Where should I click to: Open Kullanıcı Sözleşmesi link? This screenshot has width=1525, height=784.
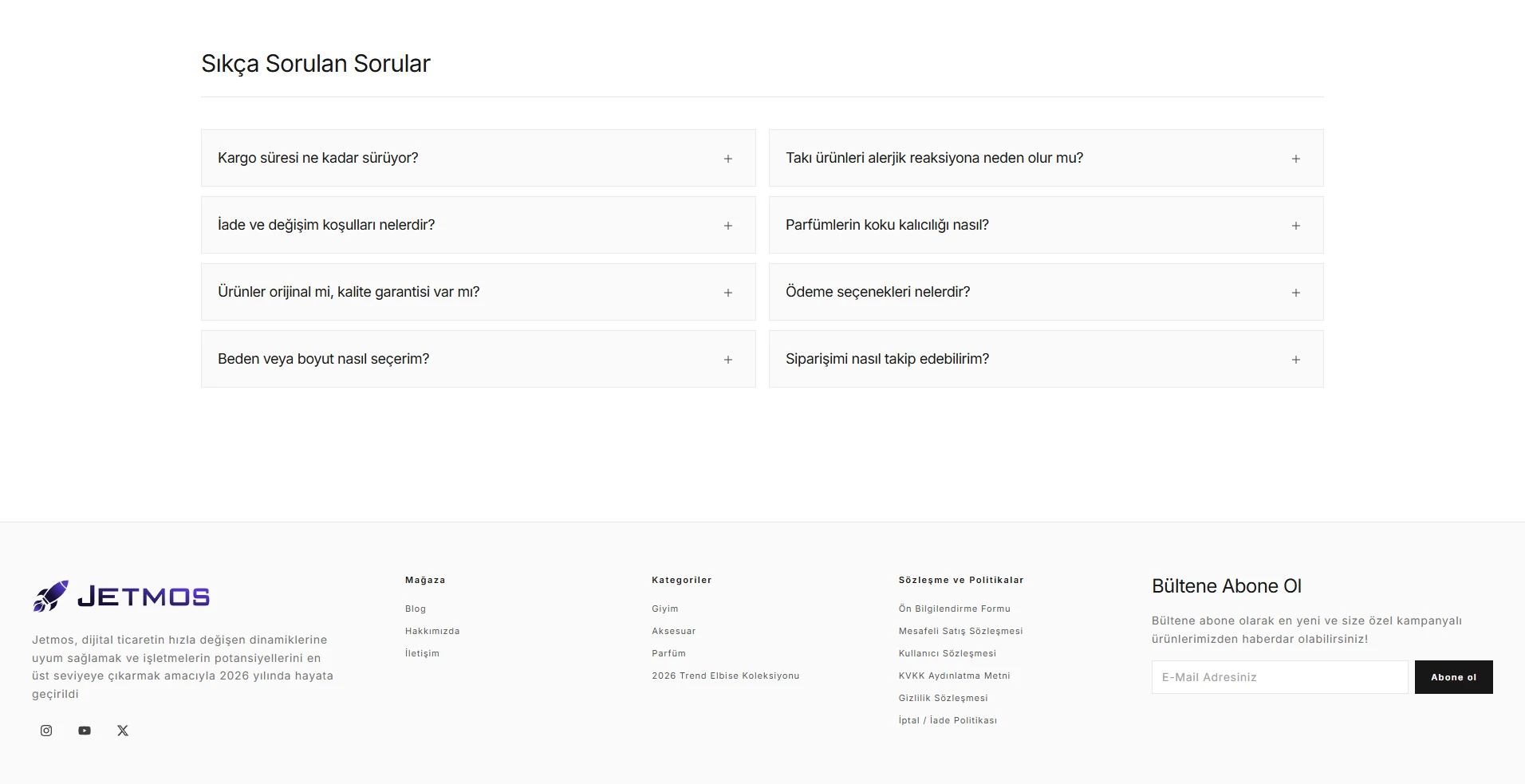pos(948,653)
